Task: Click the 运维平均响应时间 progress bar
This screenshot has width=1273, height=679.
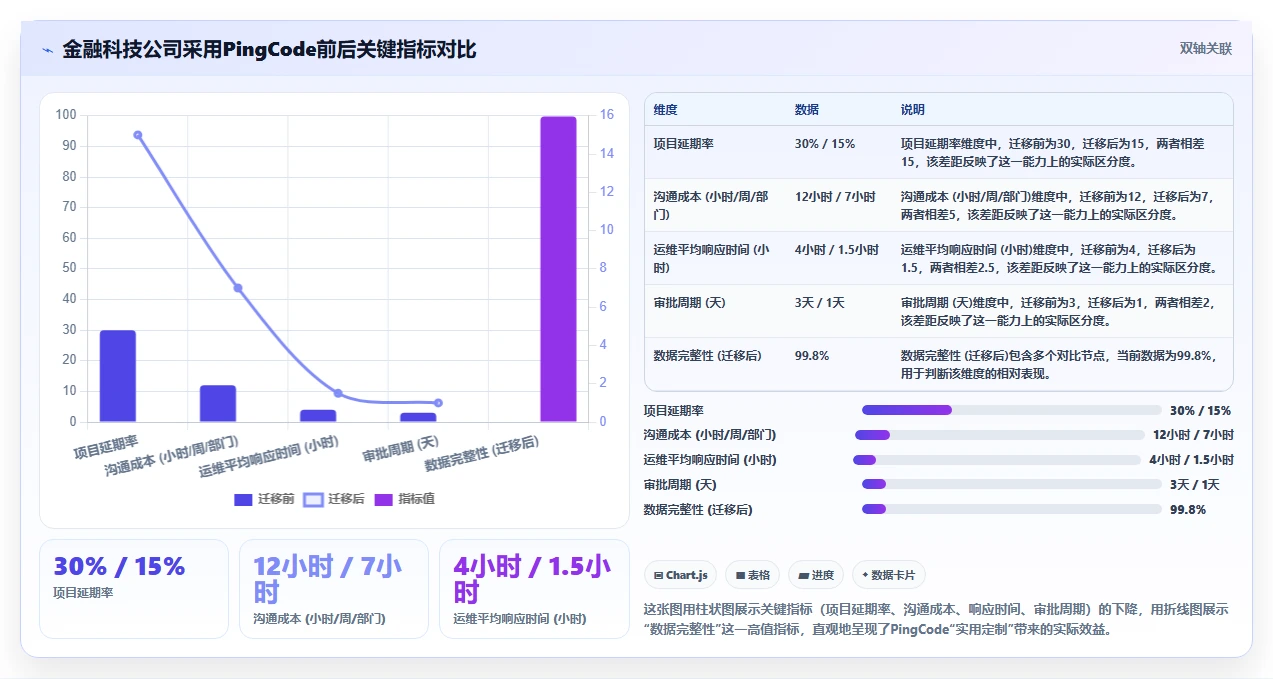Action: (x=997, y=460)
